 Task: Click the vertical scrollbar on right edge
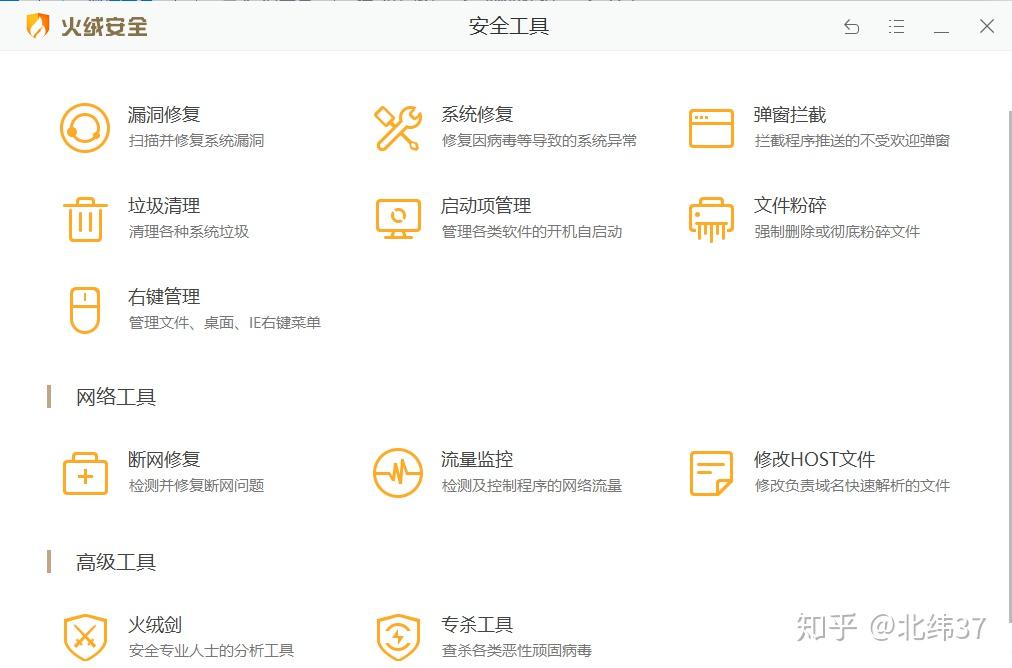point(1008,365)
